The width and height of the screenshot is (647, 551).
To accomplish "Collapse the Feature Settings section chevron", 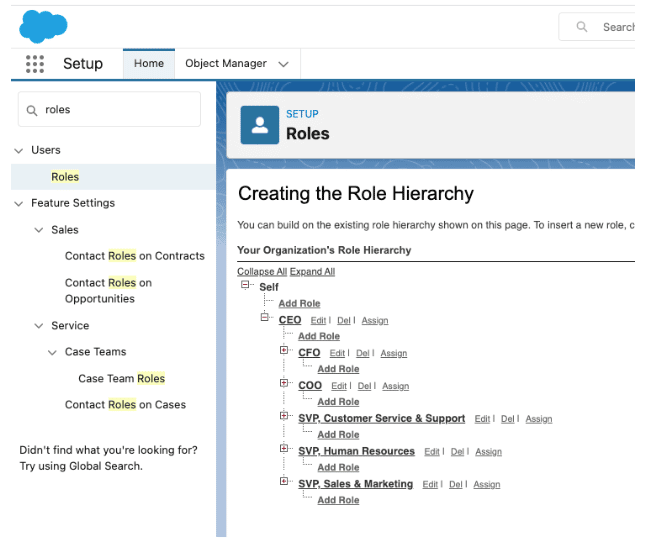I will click(19, 203).
